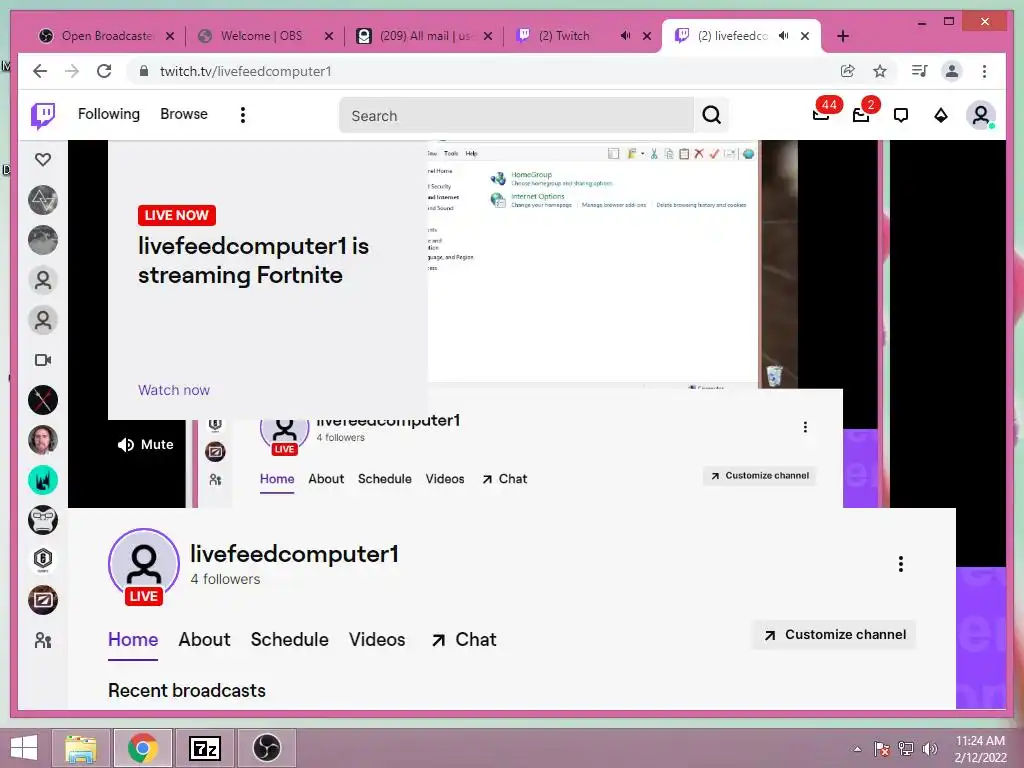Image resolution: width=1024 pixels, height=768 pixels.
Task: Click the 4 followers text
Action: tap(225, 579)
